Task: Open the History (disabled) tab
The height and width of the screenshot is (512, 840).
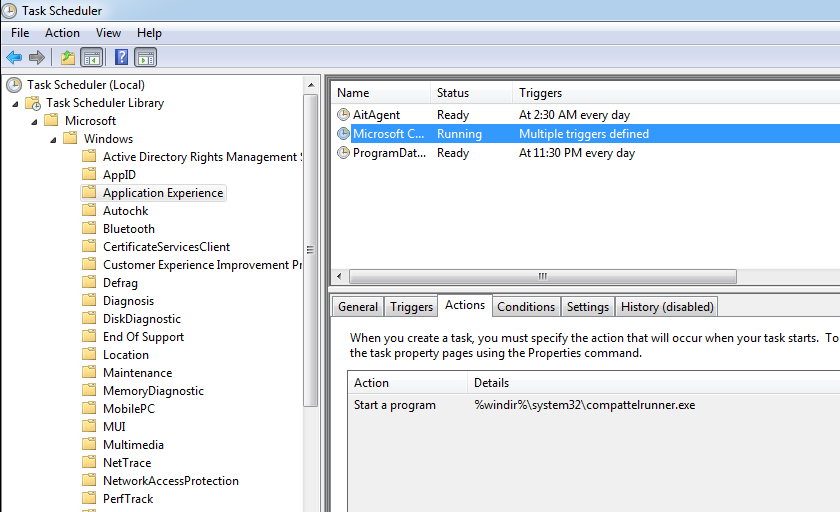Action: click(x=667, y=307)
